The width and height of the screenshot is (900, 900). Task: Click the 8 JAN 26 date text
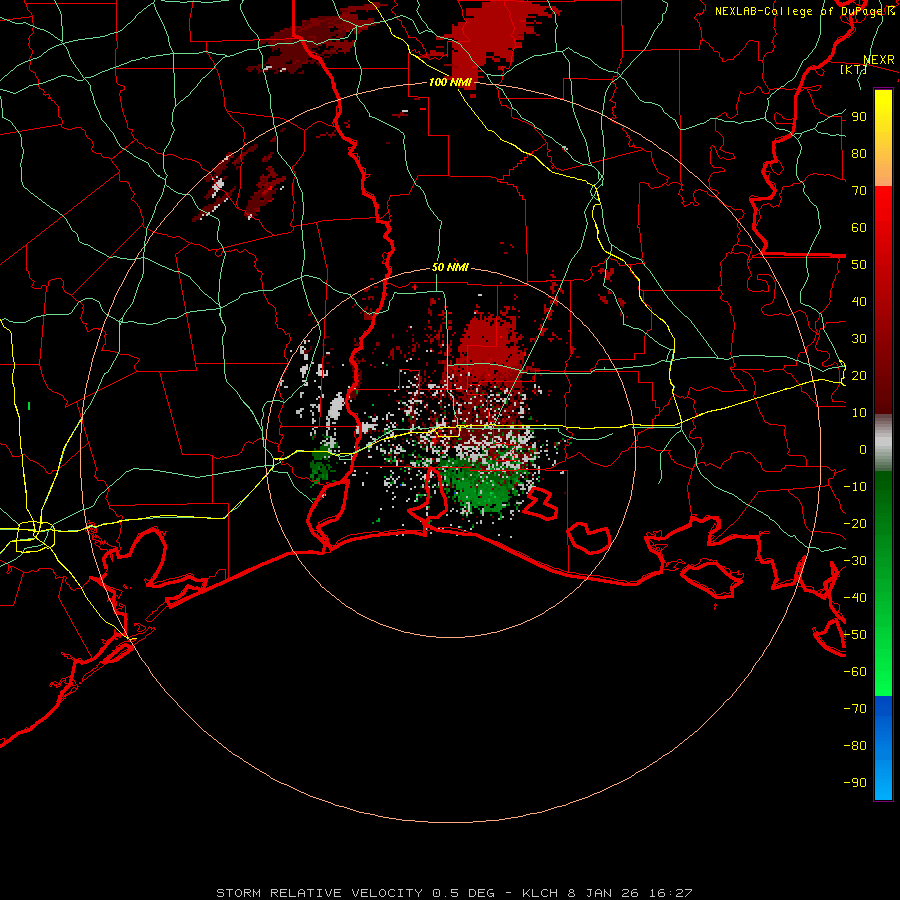[603, 893]
